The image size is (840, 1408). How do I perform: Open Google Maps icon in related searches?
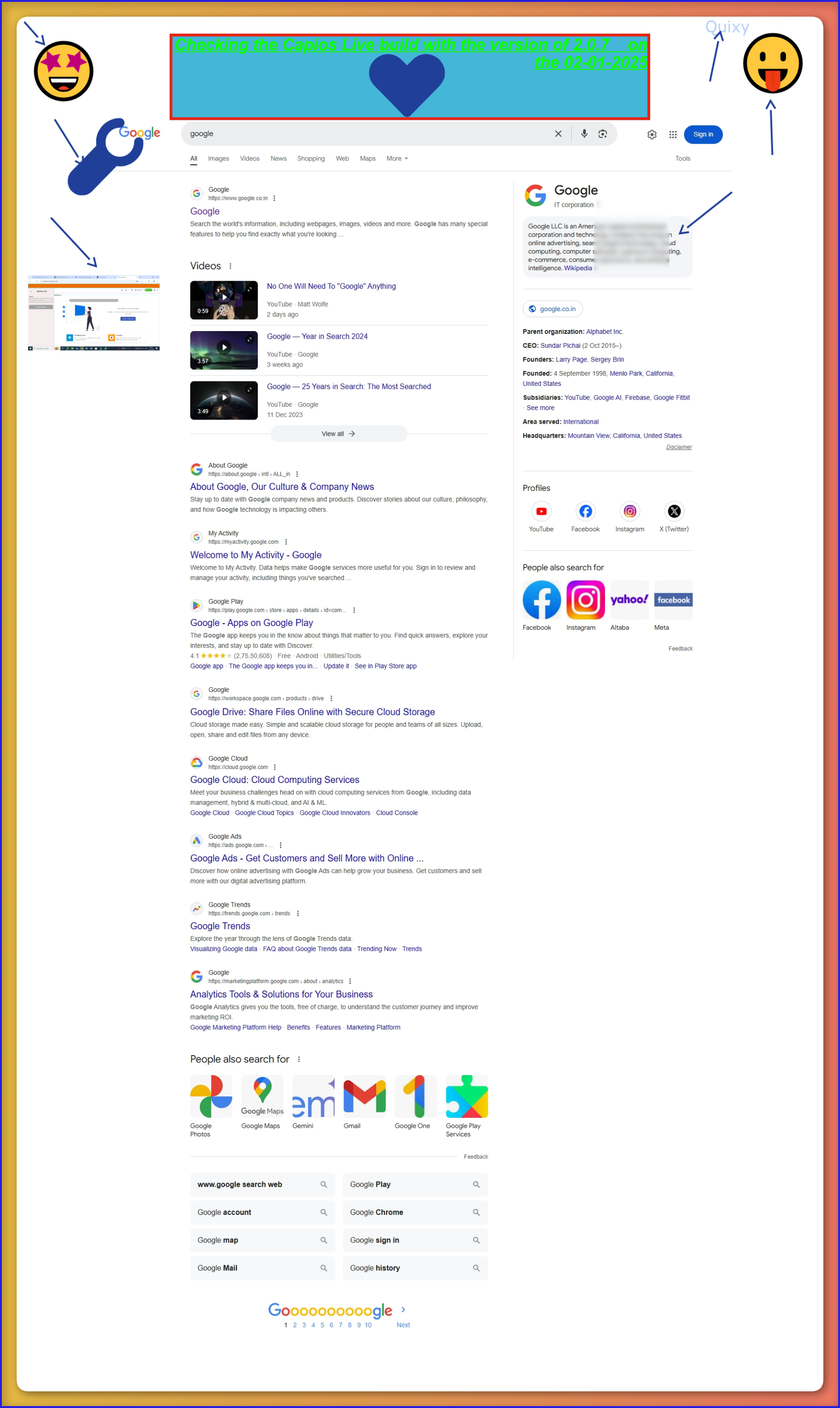click(x=262, y=1096)
